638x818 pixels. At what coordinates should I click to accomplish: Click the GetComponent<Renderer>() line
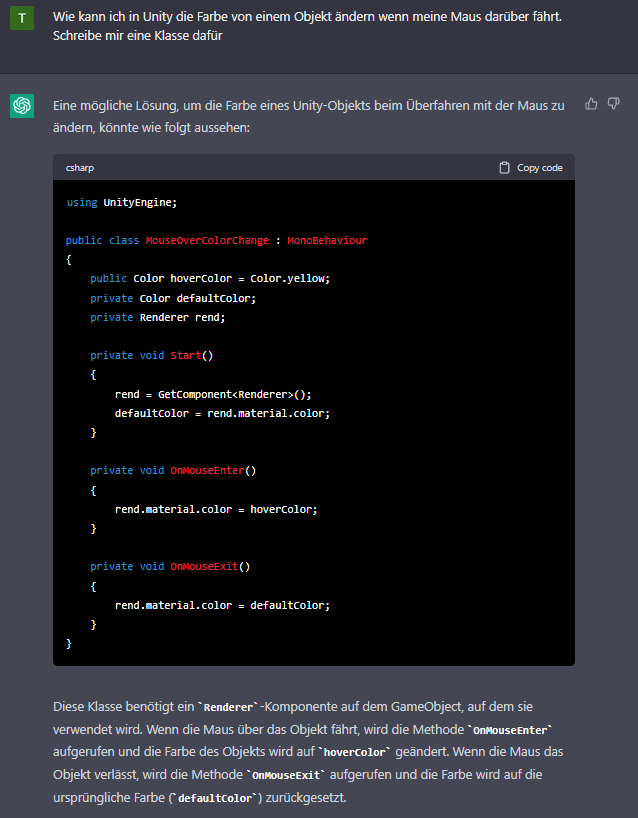click(x=213, y=394)
